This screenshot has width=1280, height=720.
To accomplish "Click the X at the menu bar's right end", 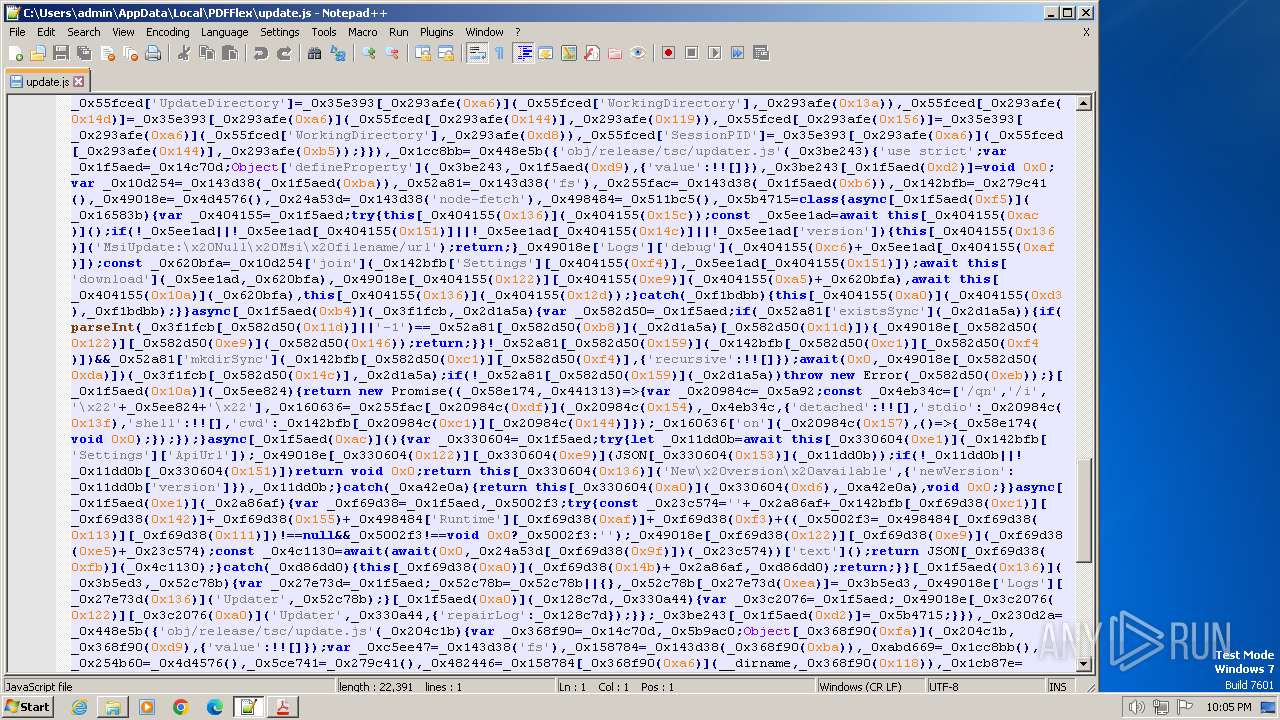I will tap(1086, 32).
